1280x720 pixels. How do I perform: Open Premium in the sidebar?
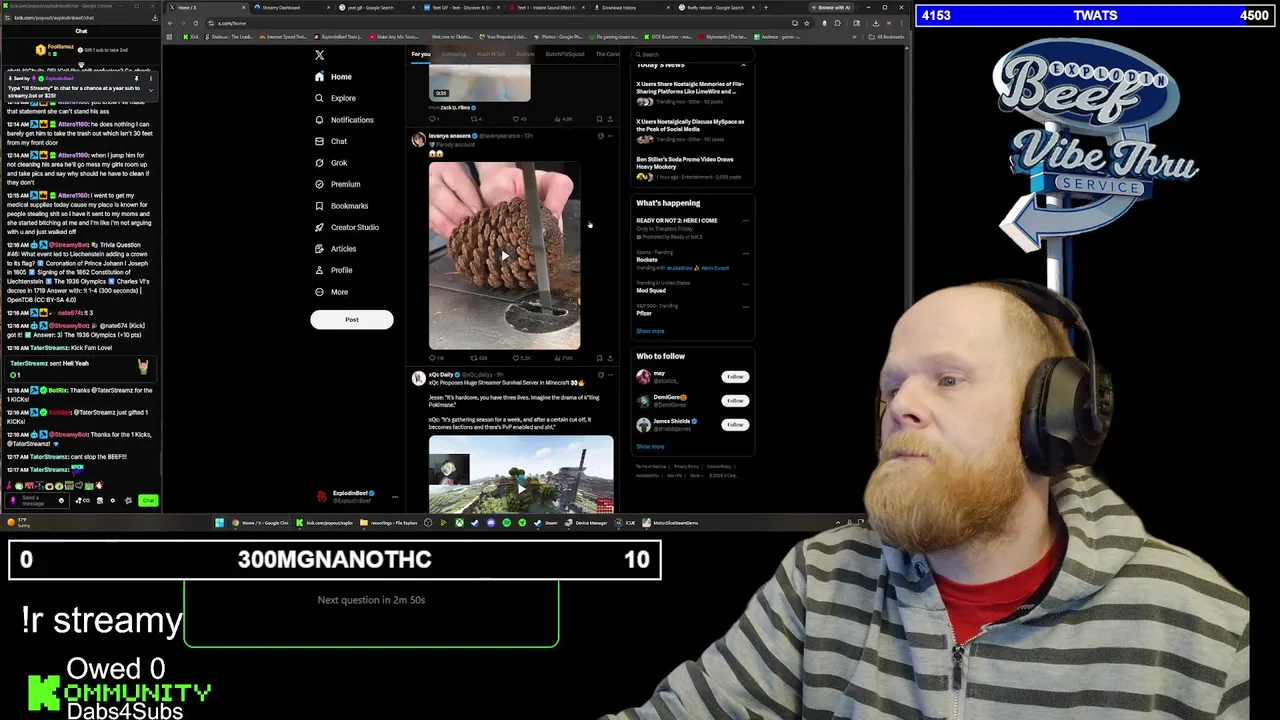[337, 184]
